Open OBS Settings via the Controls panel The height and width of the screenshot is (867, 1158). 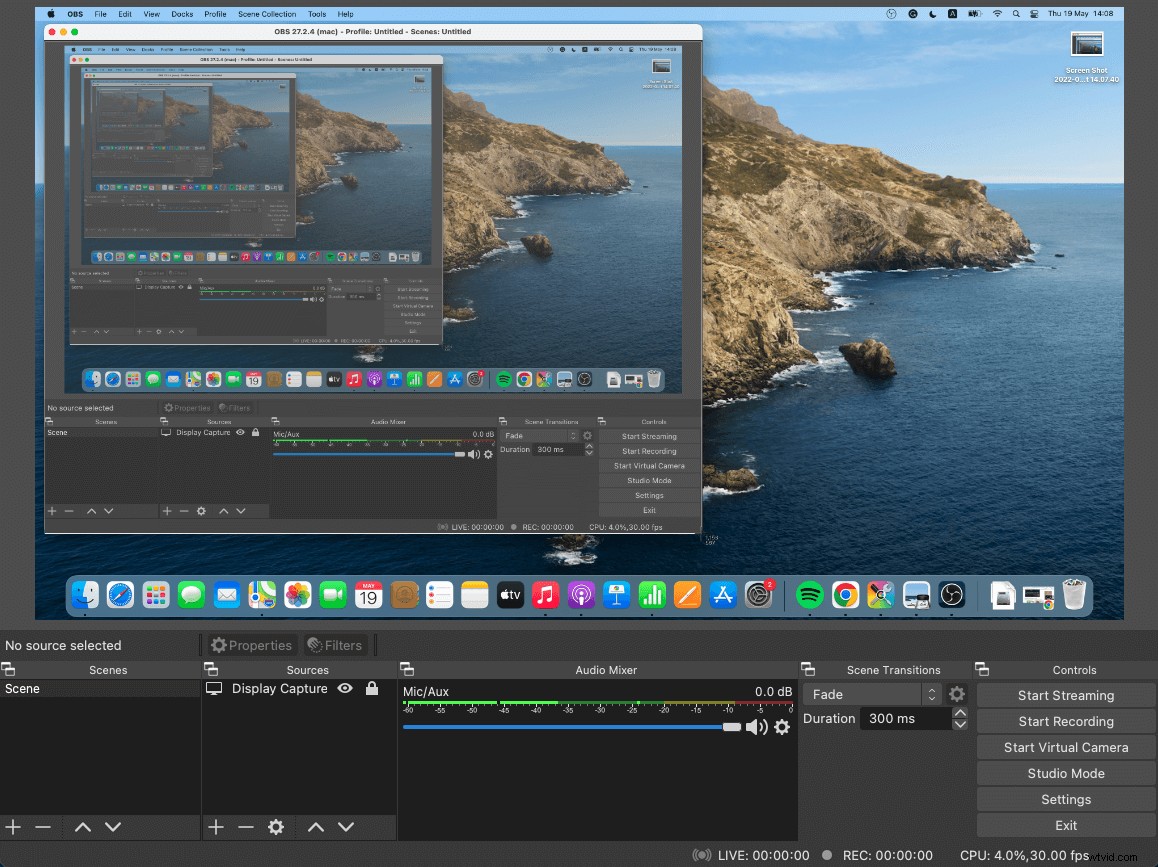click(1065, 799)
